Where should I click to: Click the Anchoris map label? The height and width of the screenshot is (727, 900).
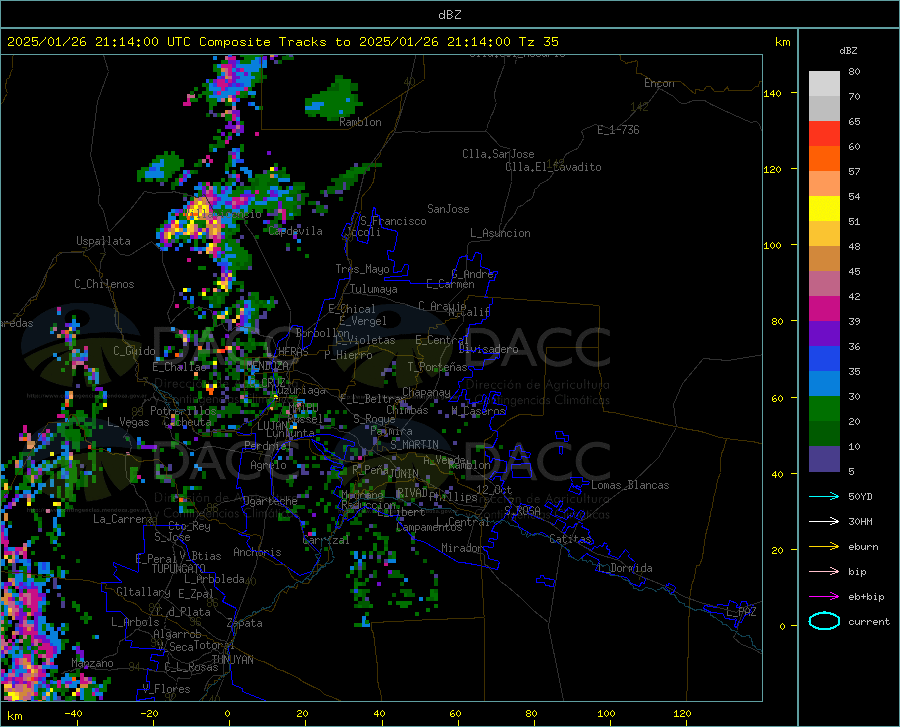[257, 552]
